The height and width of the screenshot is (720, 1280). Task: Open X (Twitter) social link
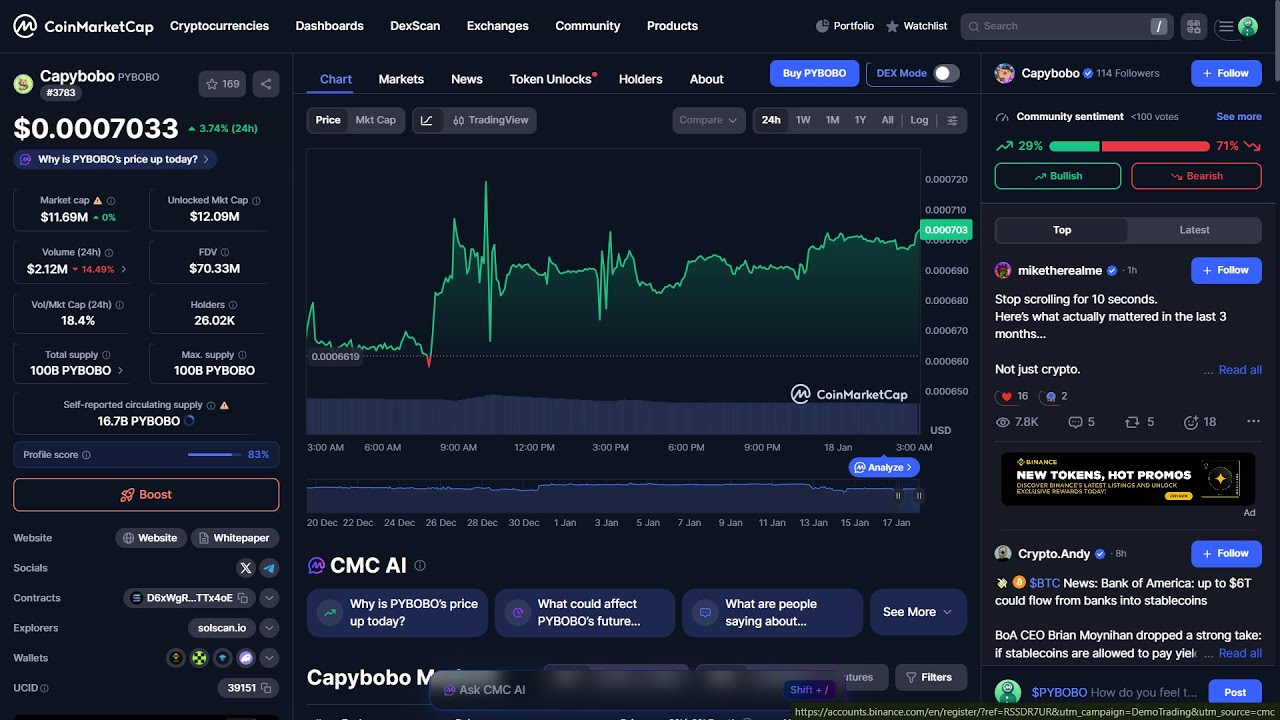(x=246, y=568)
